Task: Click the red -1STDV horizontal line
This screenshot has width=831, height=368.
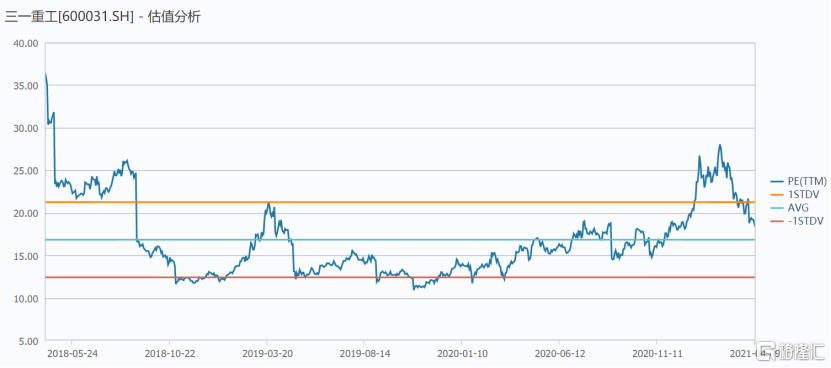Action: point(400,277)
